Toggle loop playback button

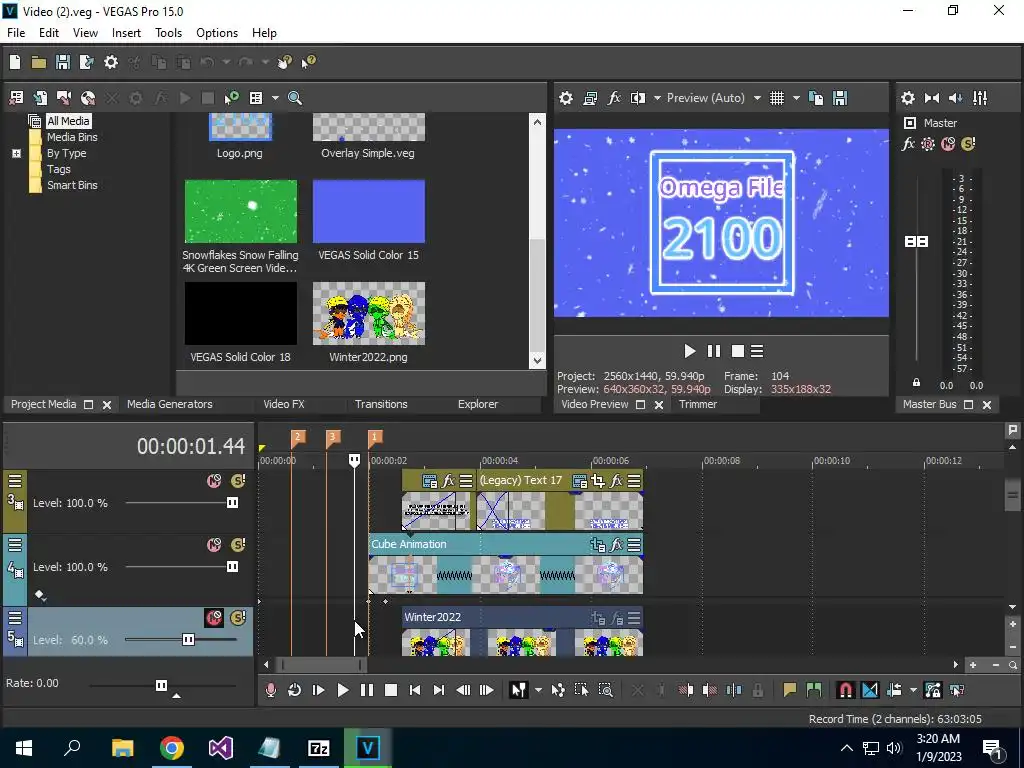click(x=294, y=690)
